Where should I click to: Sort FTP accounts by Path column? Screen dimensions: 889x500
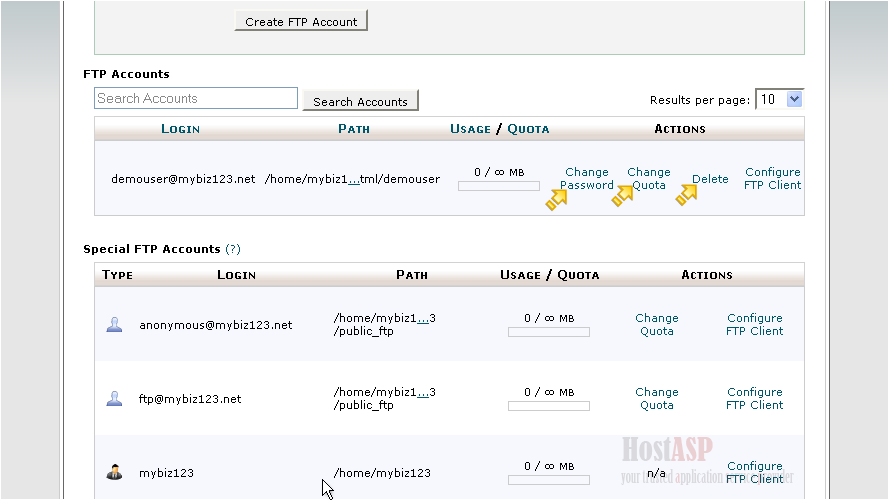click(x=354, y=129)
